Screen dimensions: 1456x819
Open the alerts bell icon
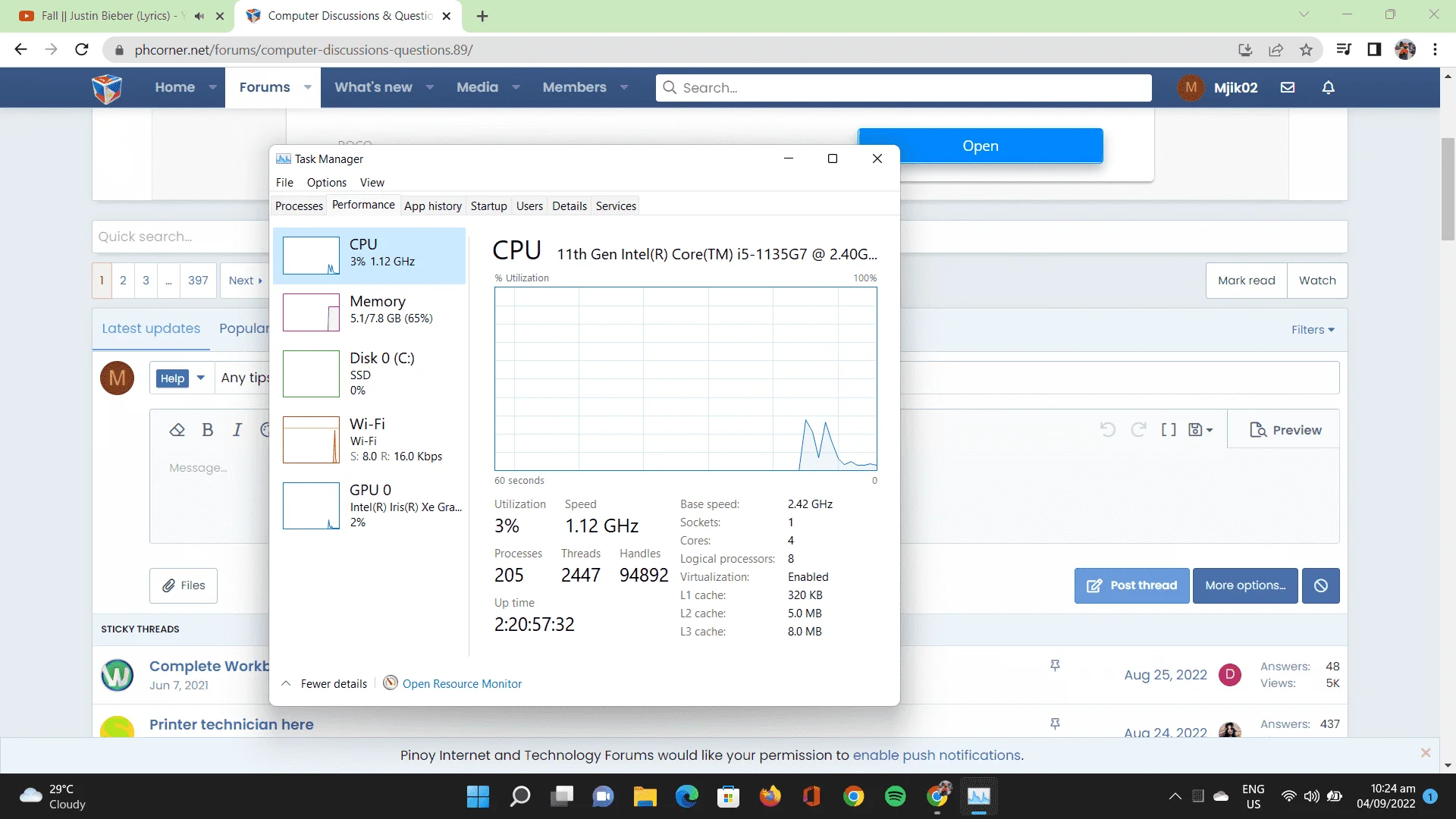(x=1328, y=87)
